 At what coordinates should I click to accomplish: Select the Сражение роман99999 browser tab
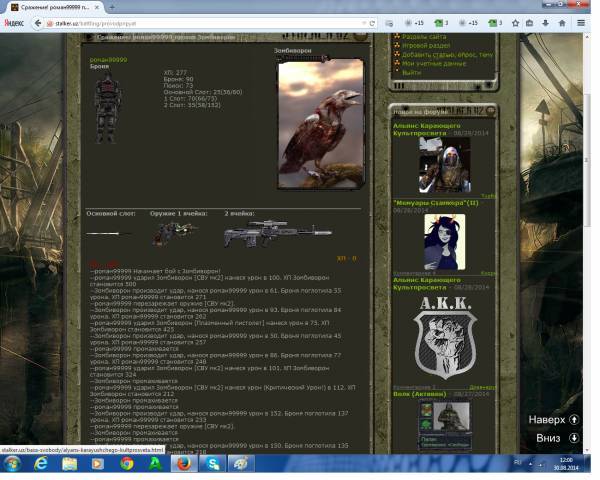coord(56,7)
